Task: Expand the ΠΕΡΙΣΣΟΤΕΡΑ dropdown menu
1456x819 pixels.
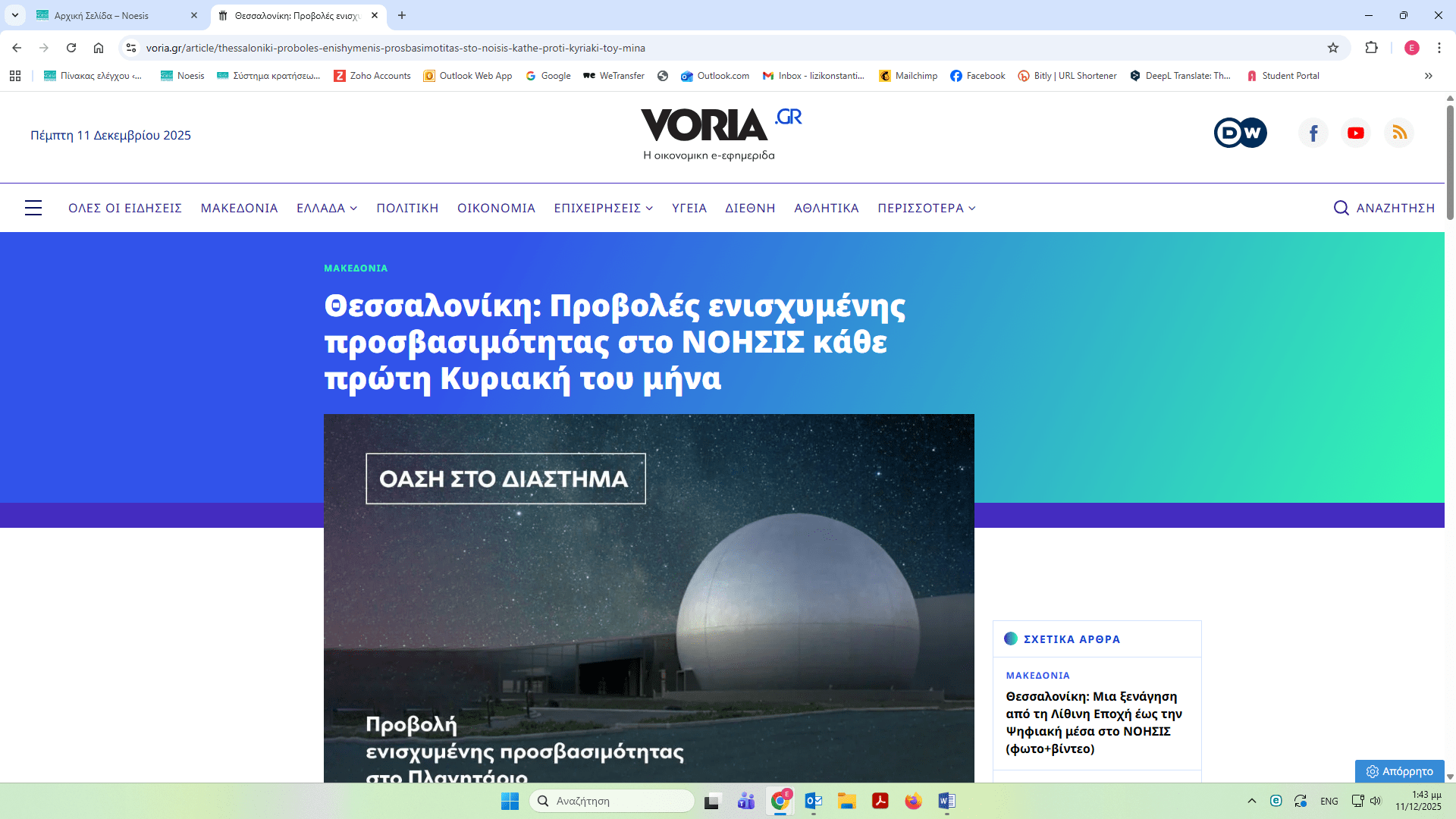Action: 927,208
